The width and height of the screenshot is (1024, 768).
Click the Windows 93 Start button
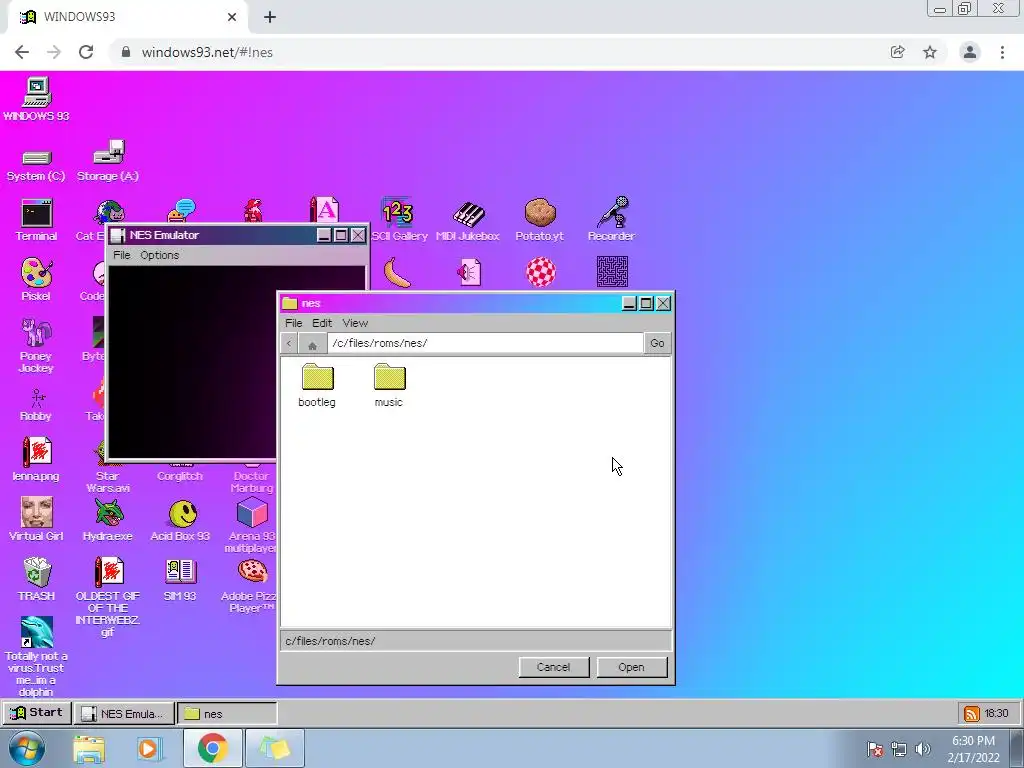[37, 713]
